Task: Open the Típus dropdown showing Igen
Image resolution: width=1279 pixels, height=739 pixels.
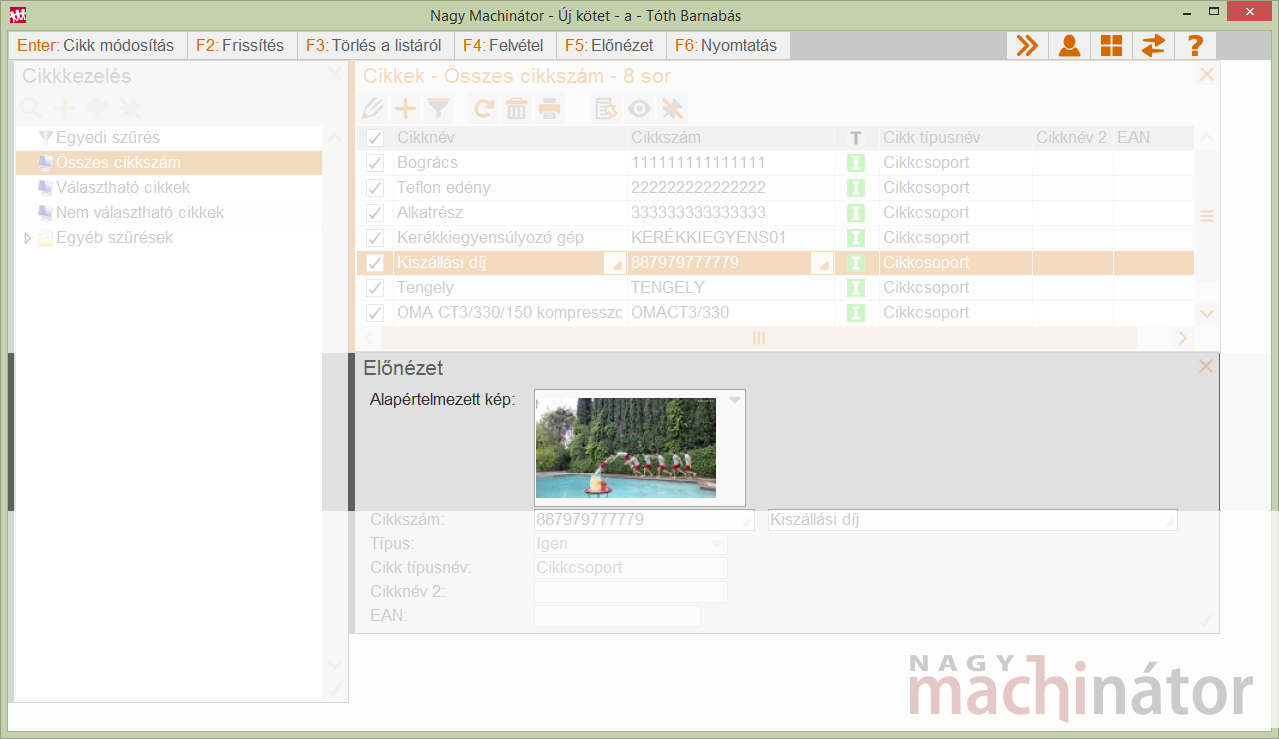Action: pos(716,544)
